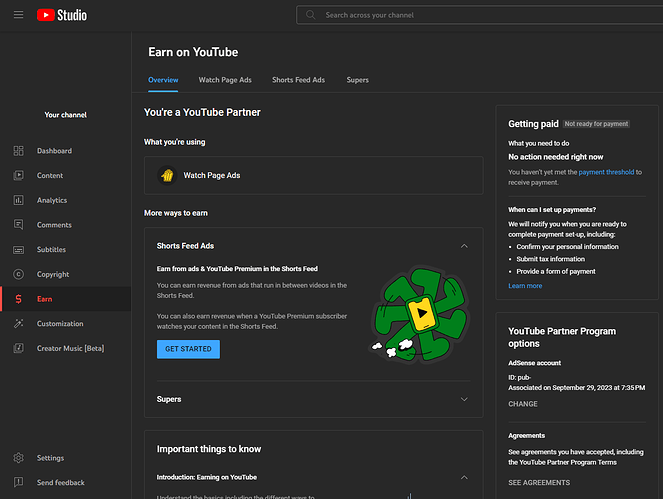Click the Shorts Feed illustration graphic
This screenshot has height=499, width=663.
coord(419,314)
